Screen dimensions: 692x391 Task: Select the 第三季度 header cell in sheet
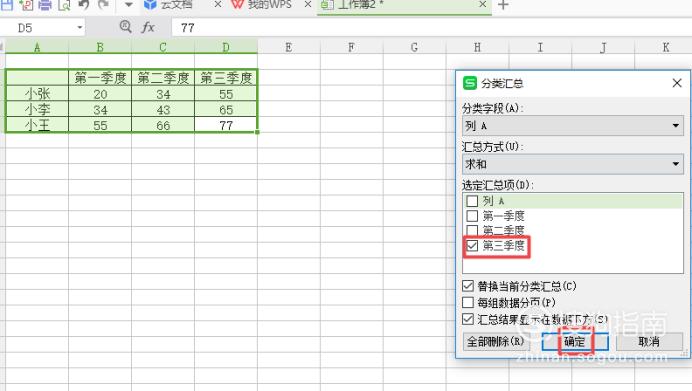226,78
